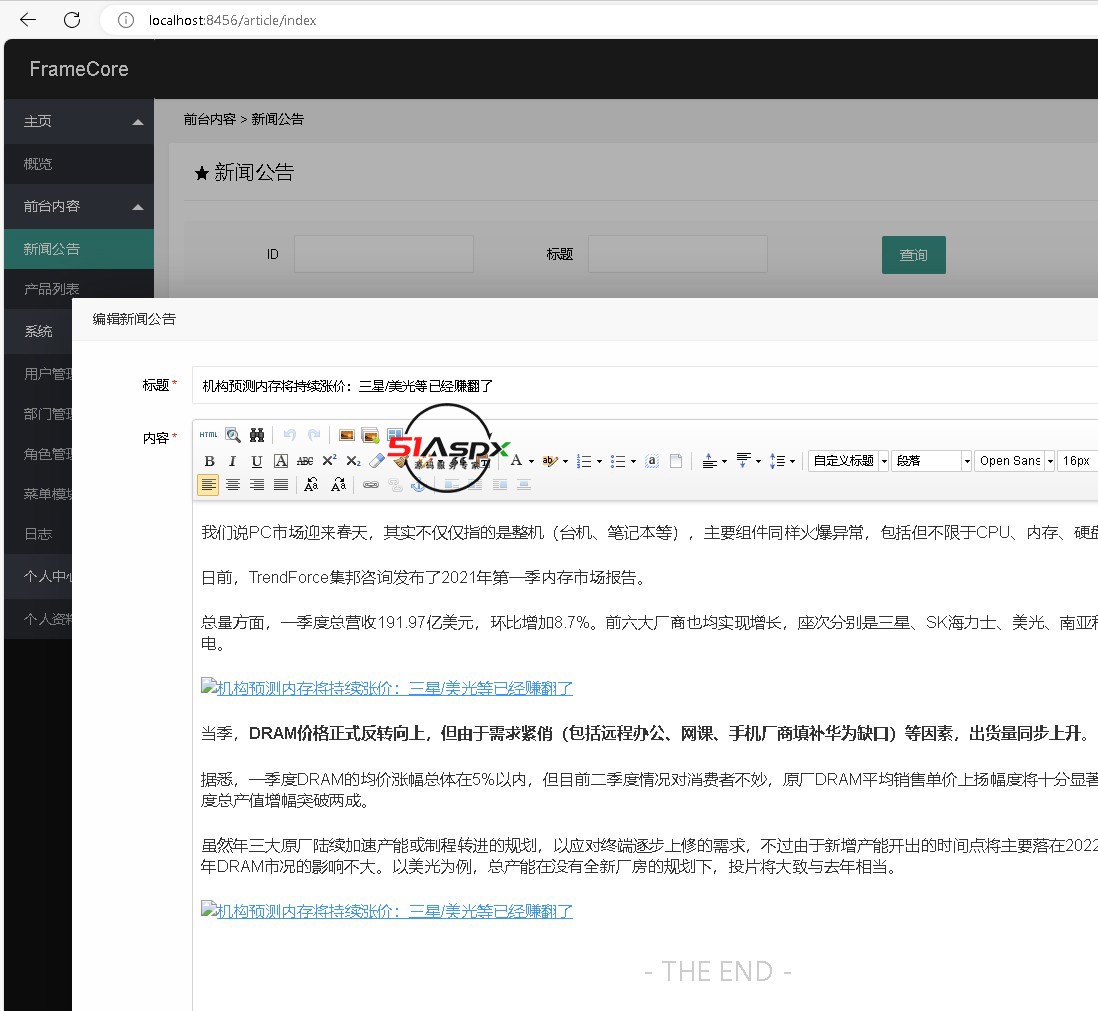Apply superscript formatting
1098x1011 pixels.
pyautogui.click(x=329, y=461)
